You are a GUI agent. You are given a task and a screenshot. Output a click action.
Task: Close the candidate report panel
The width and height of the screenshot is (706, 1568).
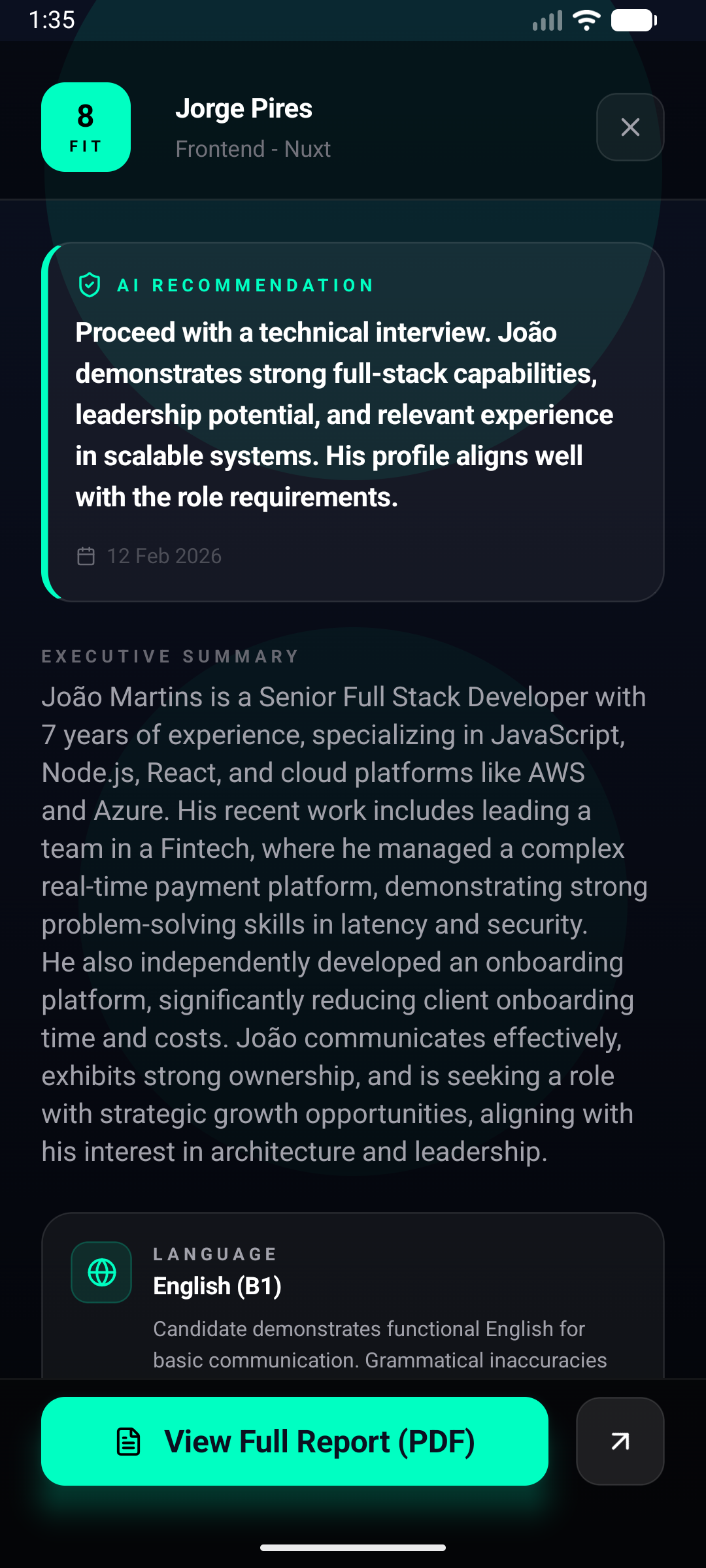(630, 127)
